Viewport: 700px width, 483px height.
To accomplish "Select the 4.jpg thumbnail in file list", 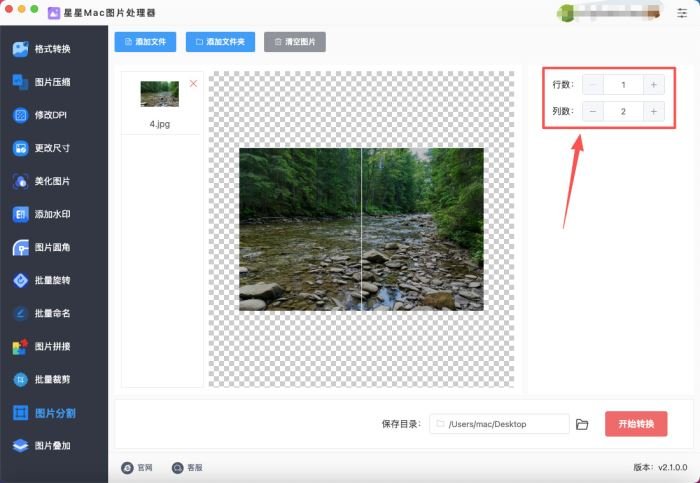I will pyautogui.click(x=159, y=94).
